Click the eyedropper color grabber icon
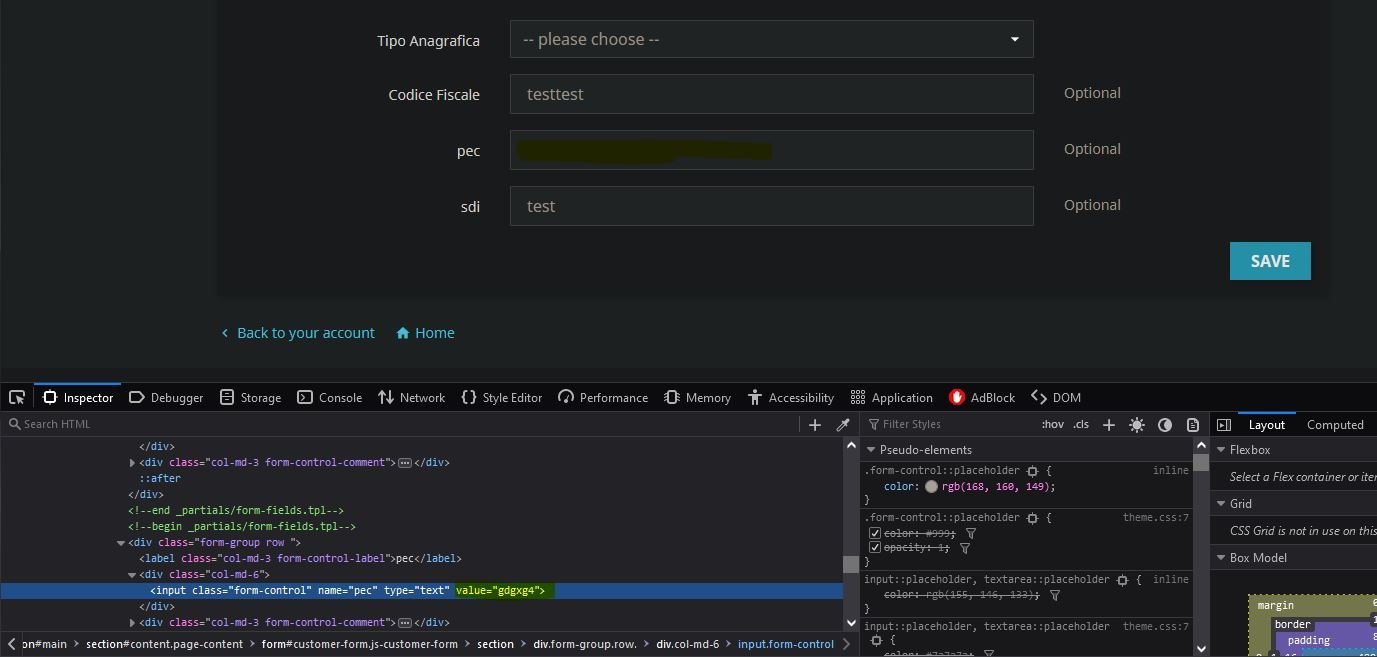Viewport: 1377px width, 657px height. (x=842, y=425)
